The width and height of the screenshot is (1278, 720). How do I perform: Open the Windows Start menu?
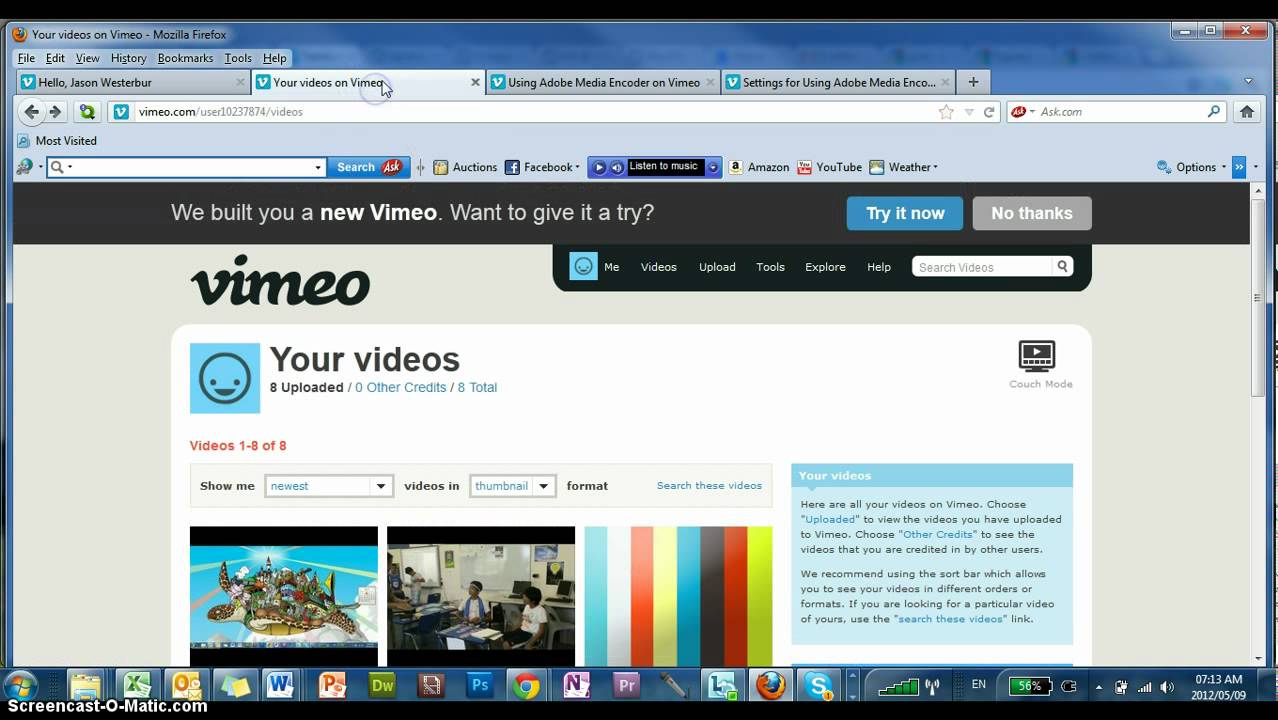[x=20, y=687]
